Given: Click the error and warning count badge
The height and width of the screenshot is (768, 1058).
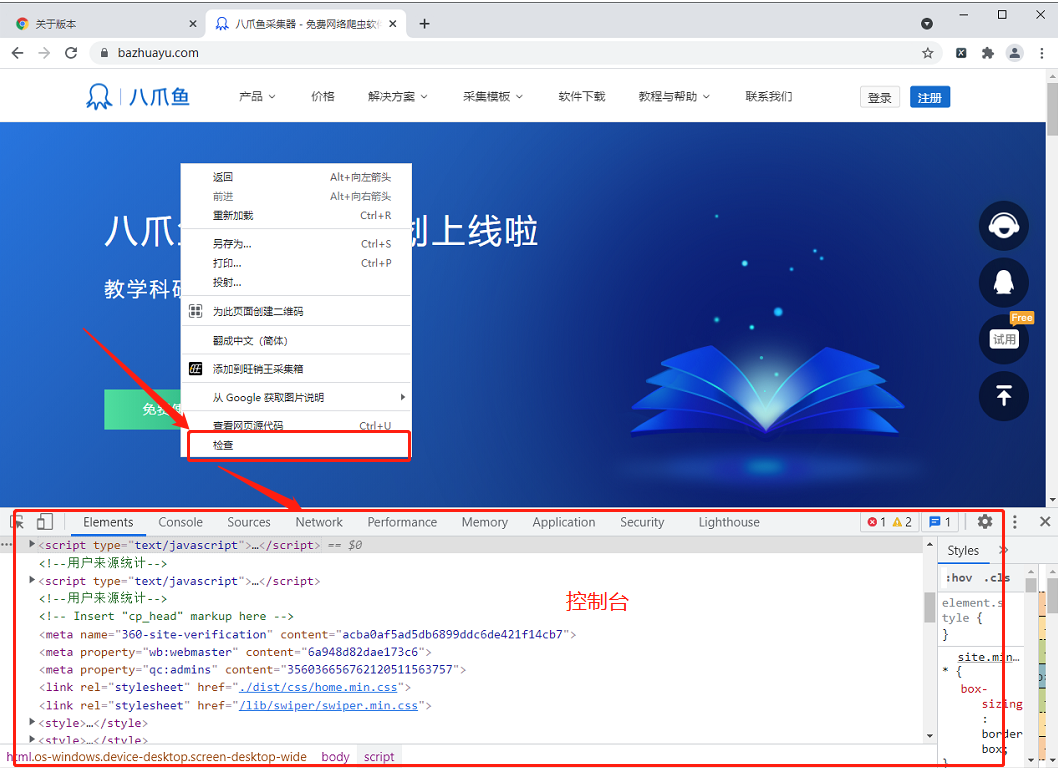Looking at the screenshot, I should (x=889, y=522).
